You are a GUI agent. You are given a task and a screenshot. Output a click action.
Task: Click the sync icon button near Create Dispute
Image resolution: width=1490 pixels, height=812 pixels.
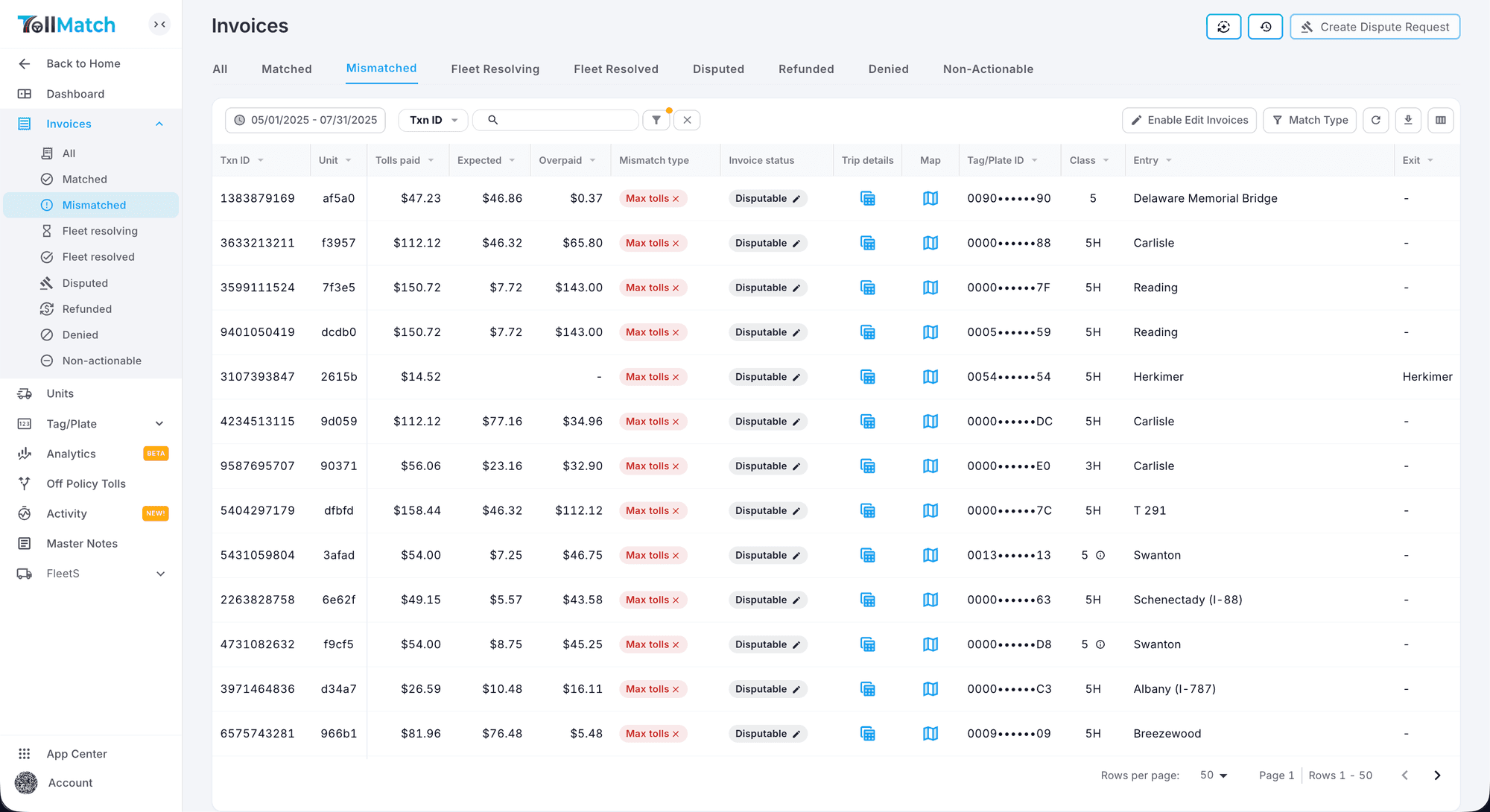tap(1223, 27)
